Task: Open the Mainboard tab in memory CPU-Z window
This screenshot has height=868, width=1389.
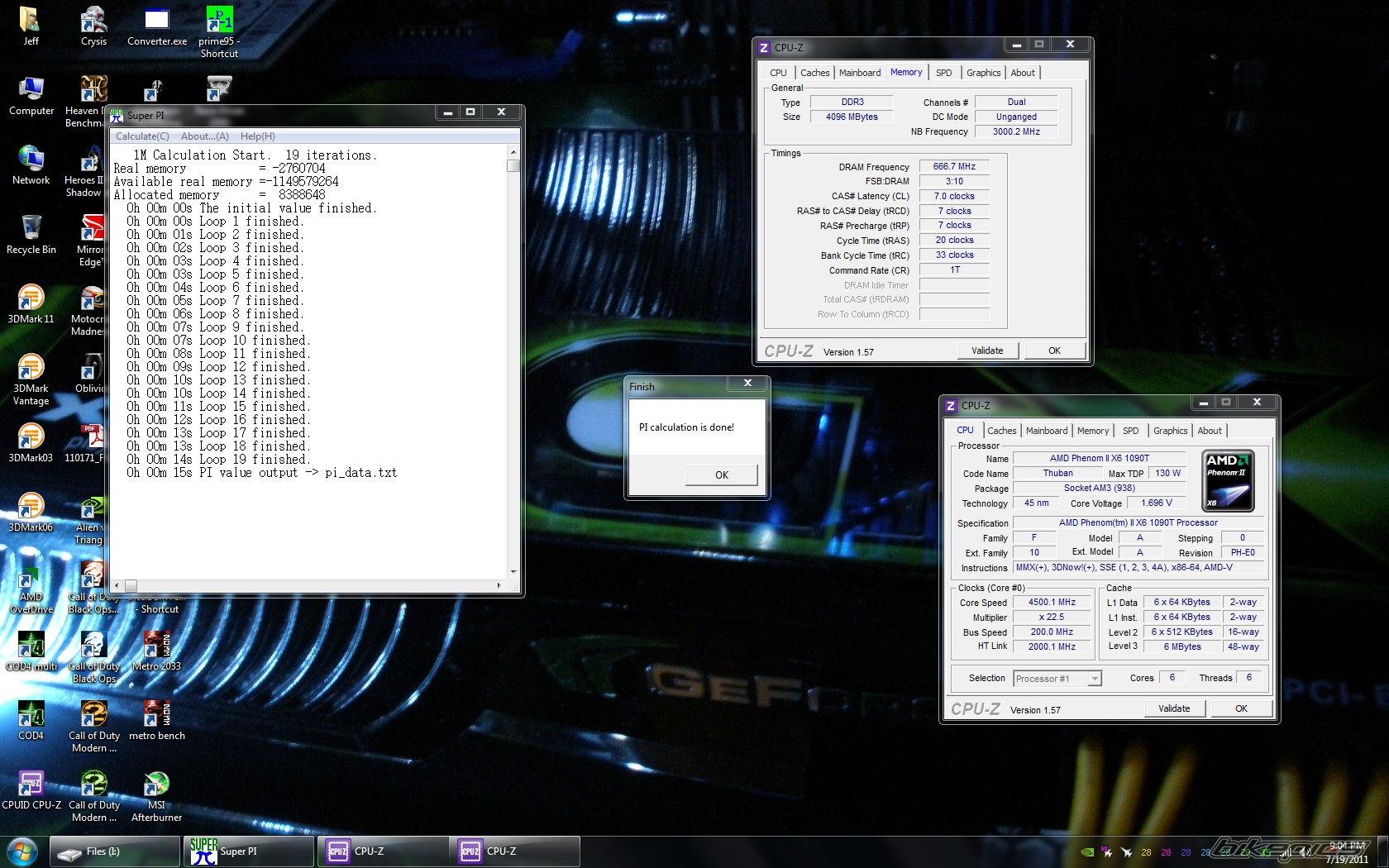Action: pyautogui.click(x=860, y=73)
